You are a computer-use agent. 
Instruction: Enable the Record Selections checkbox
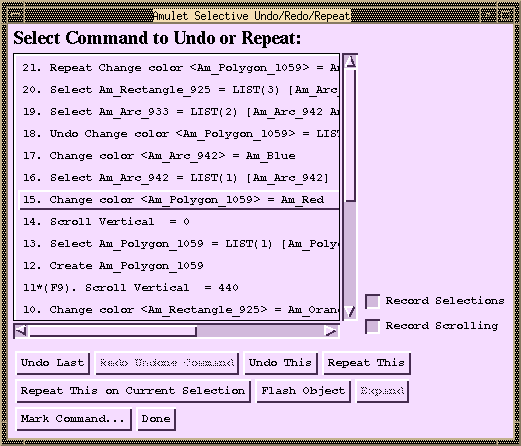(372, 301)
